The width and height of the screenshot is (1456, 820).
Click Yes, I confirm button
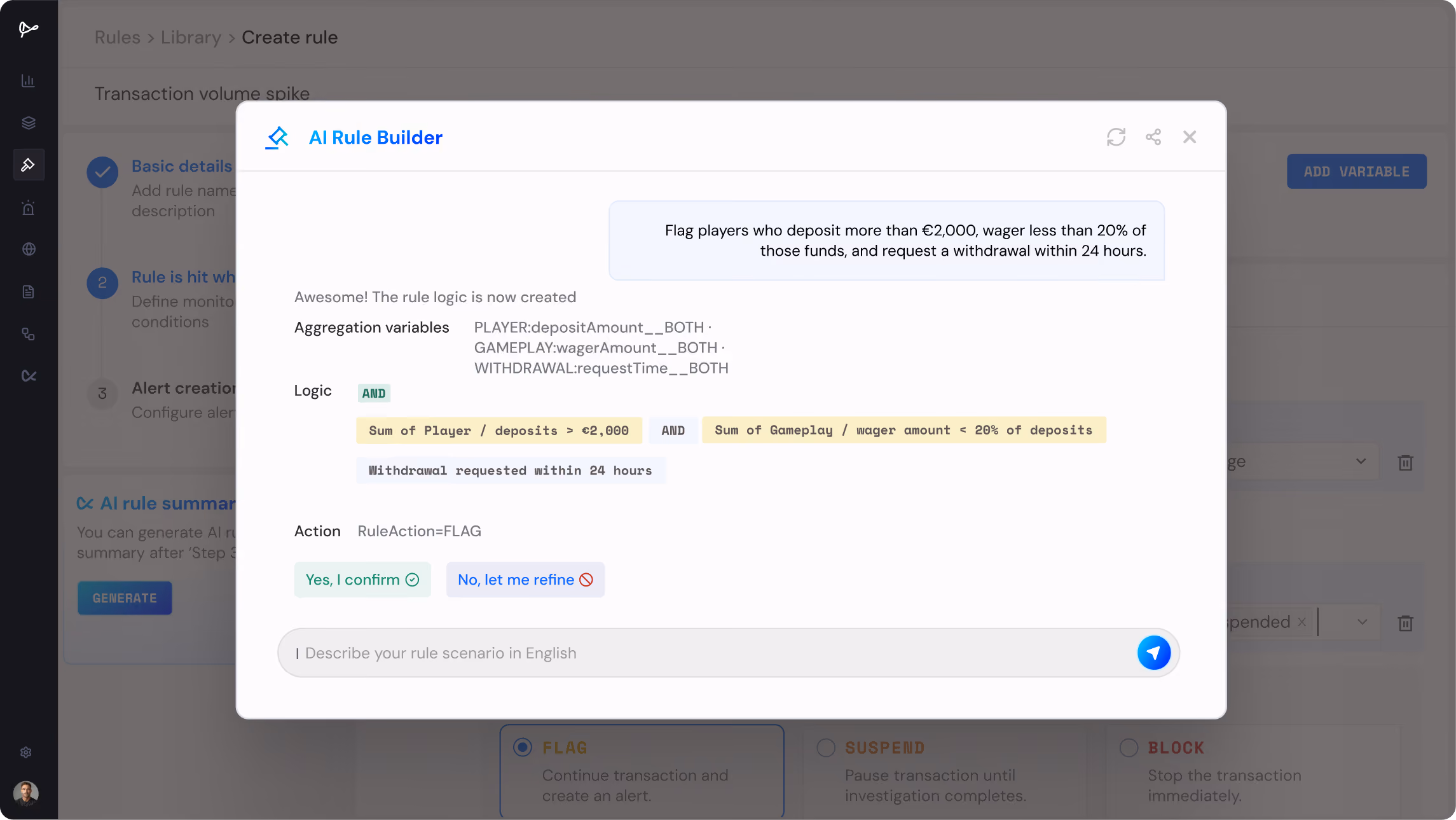pos(362,580)
